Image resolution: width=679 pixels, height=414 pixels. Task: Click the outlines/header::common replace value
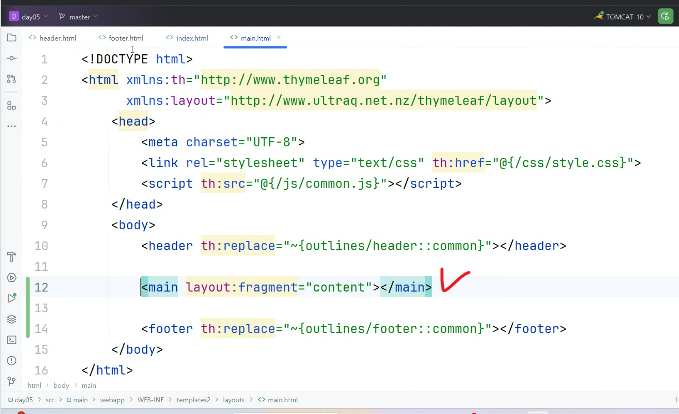[388, 246]
